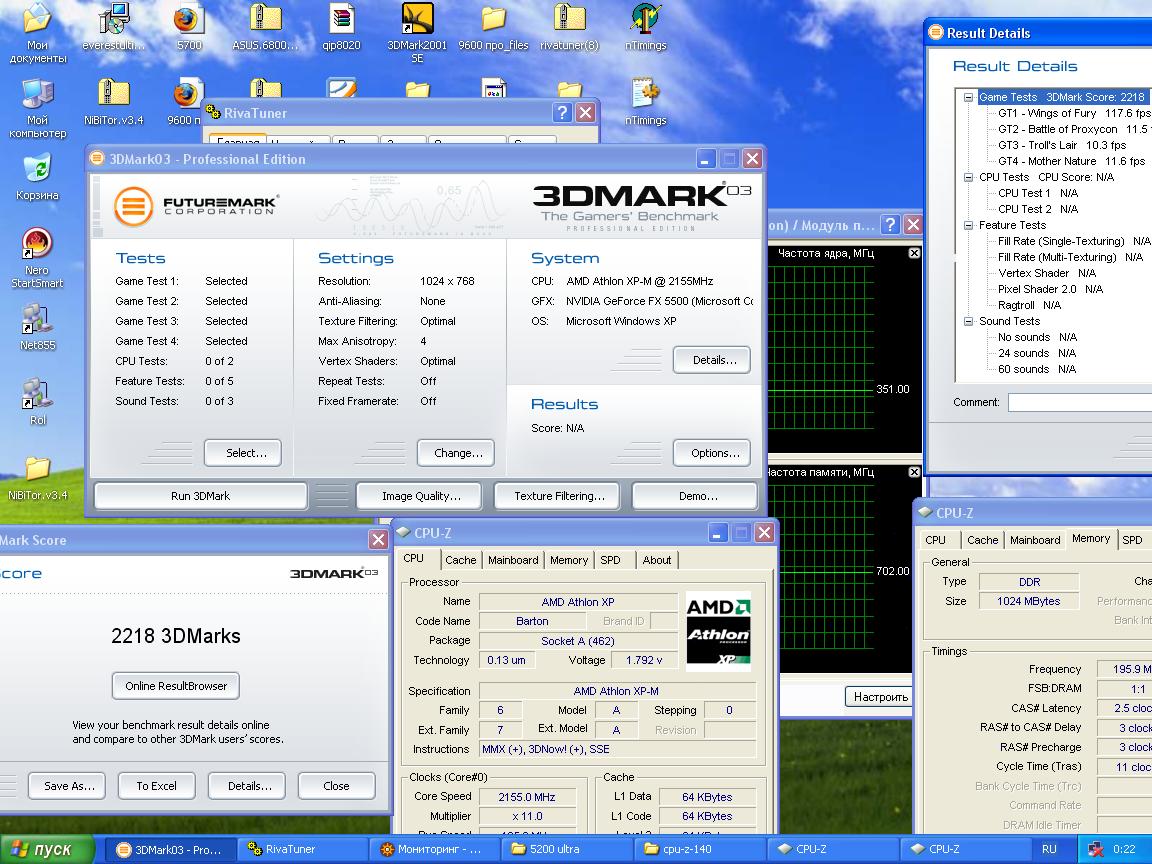This screenshot has width=1152, height=864.
Task: Select the Pixel Shader 2.0 result row
Action: point(1050,289)
